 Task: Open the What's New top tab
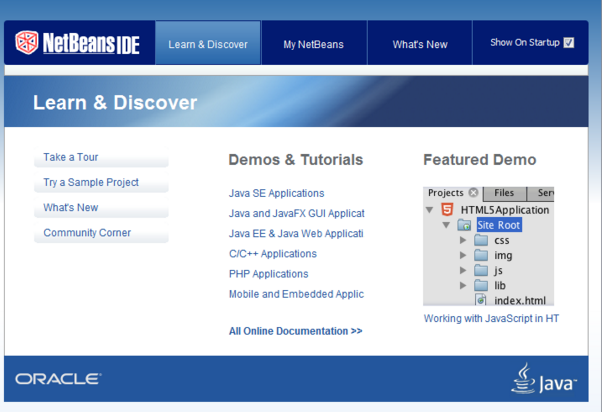[x=420, y=43]
